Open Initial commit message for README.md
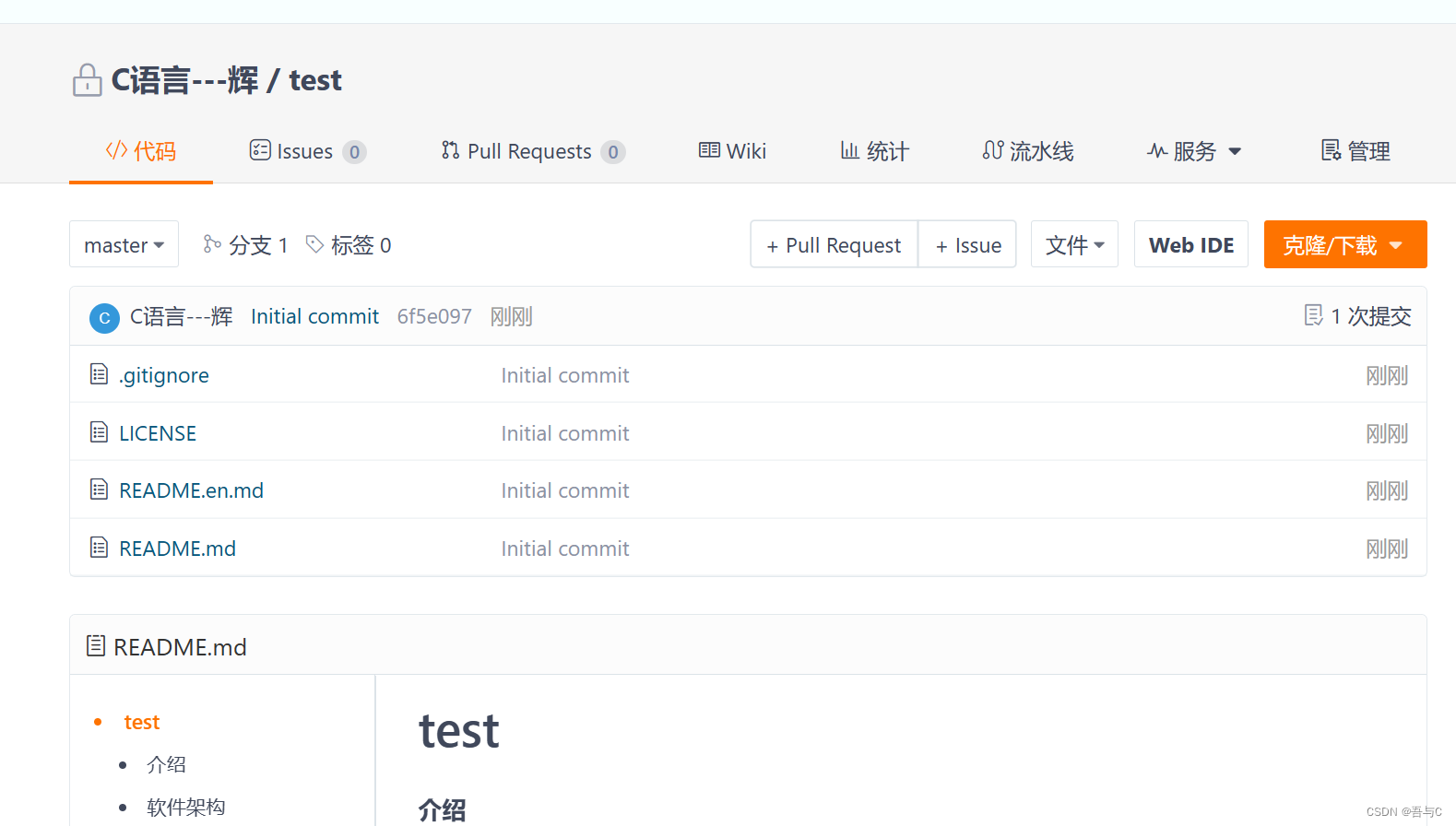This screenshot has height=826, width=1456. [565, 549]
